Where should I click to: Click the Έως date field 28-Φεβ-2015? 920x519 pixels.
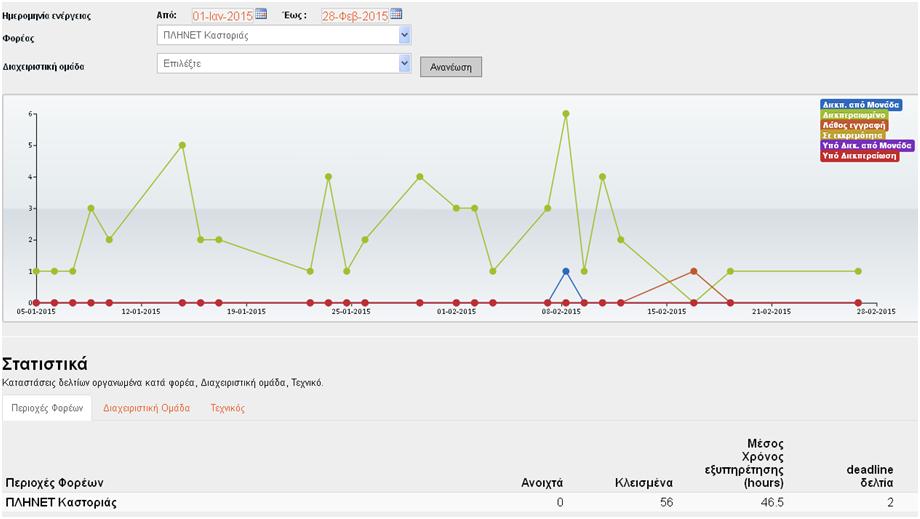[x=354, y=15]
